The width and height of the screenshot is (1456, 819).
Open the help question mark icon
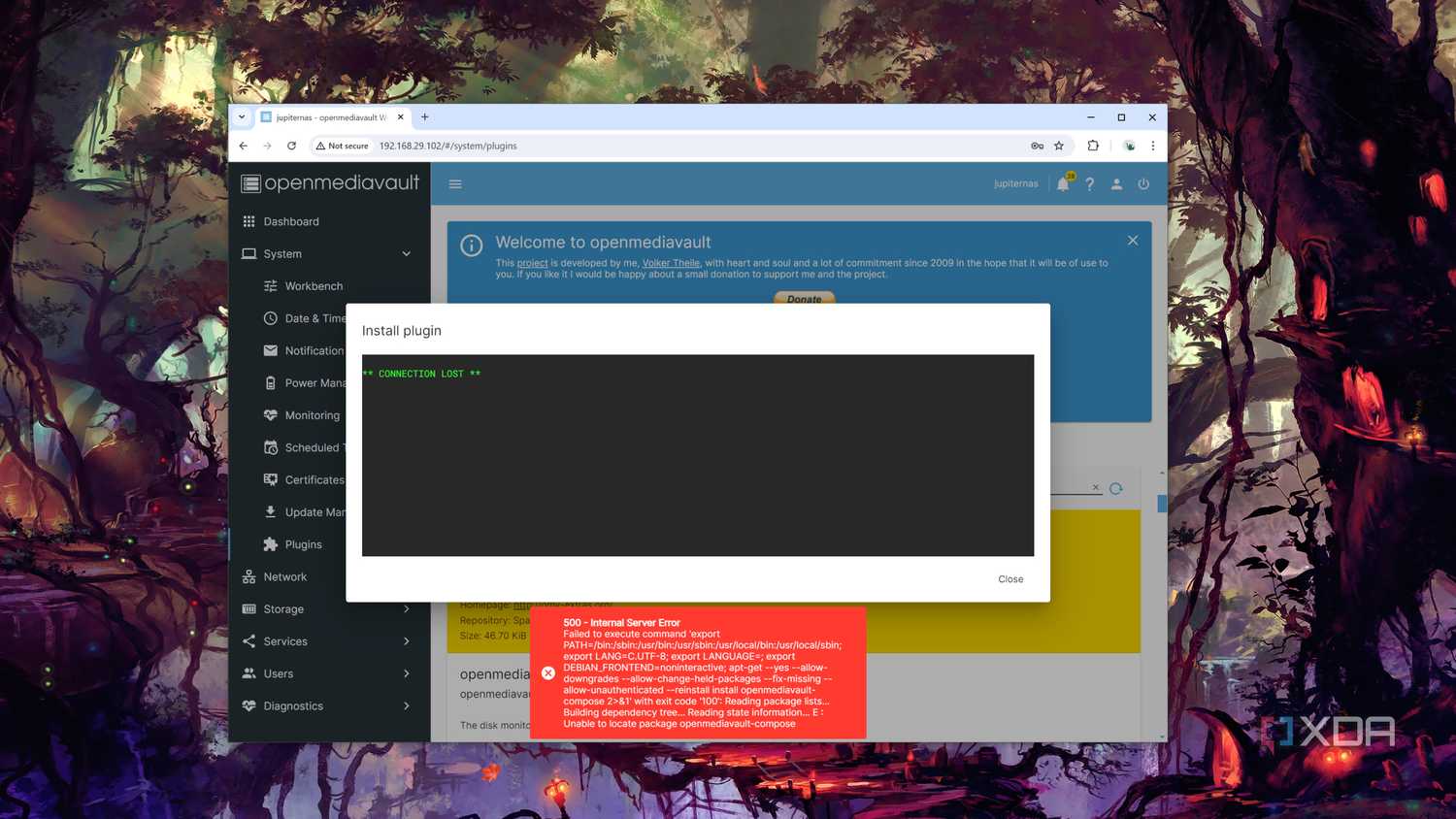1090,183
